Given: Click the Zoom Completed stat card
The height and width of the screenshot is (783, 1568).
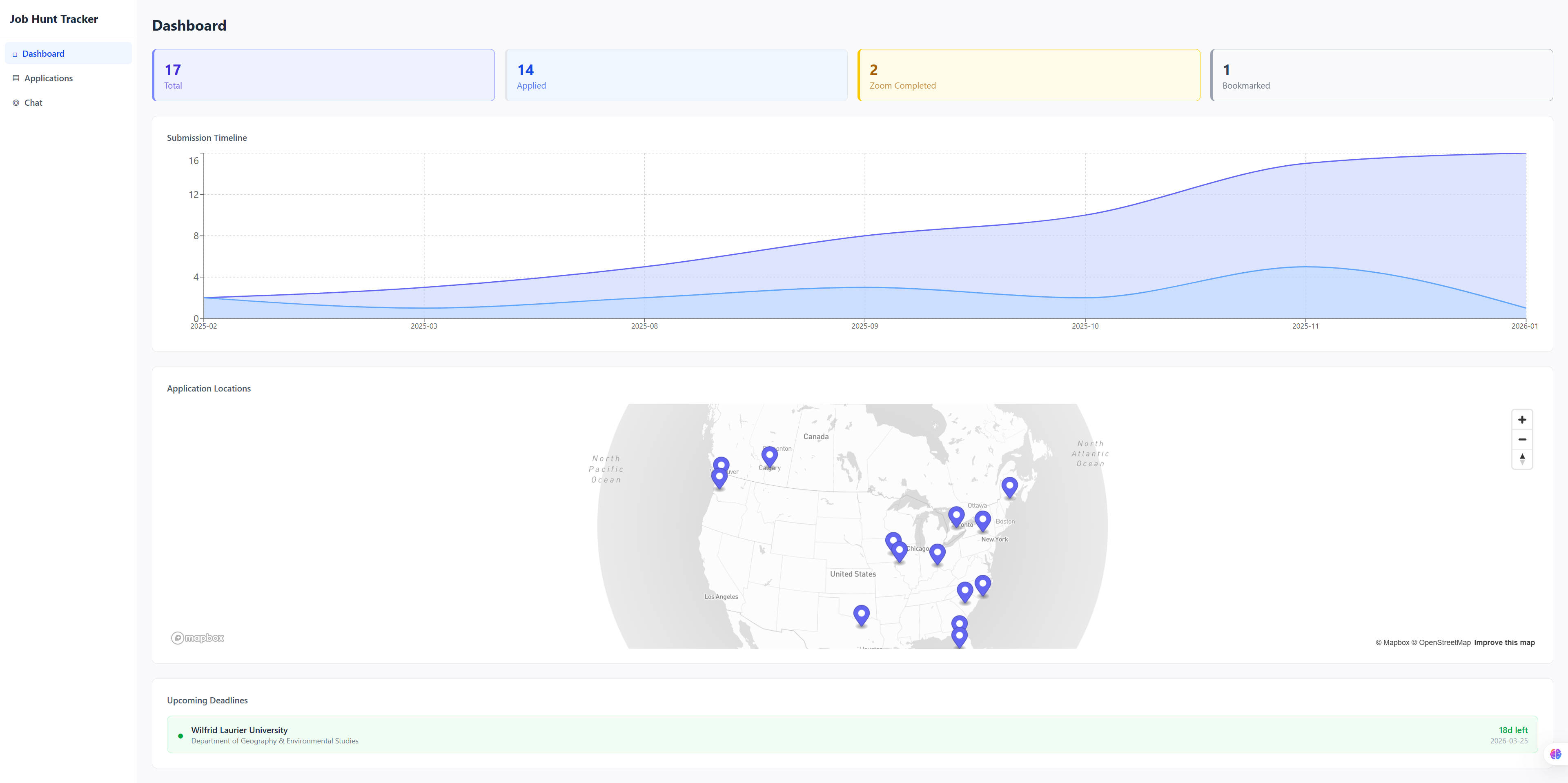Looking at the screenshot, I should tap(1029, 76).
